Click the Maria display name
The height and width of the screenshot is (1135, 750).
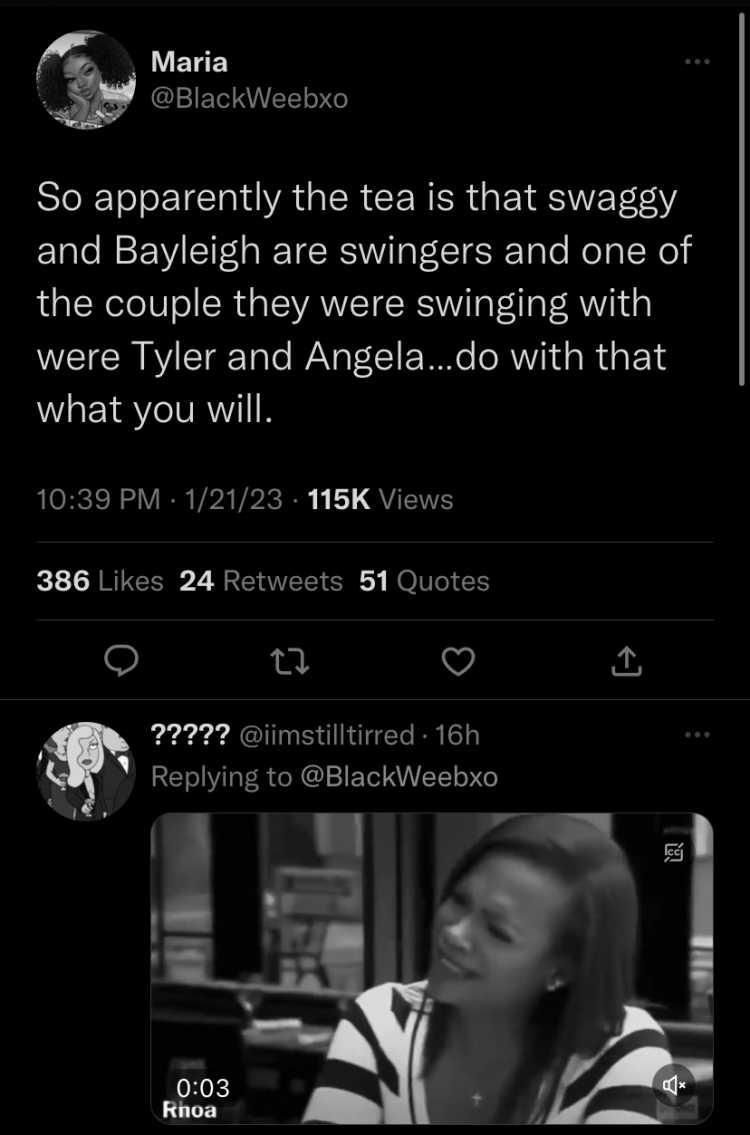click(189, 62)
